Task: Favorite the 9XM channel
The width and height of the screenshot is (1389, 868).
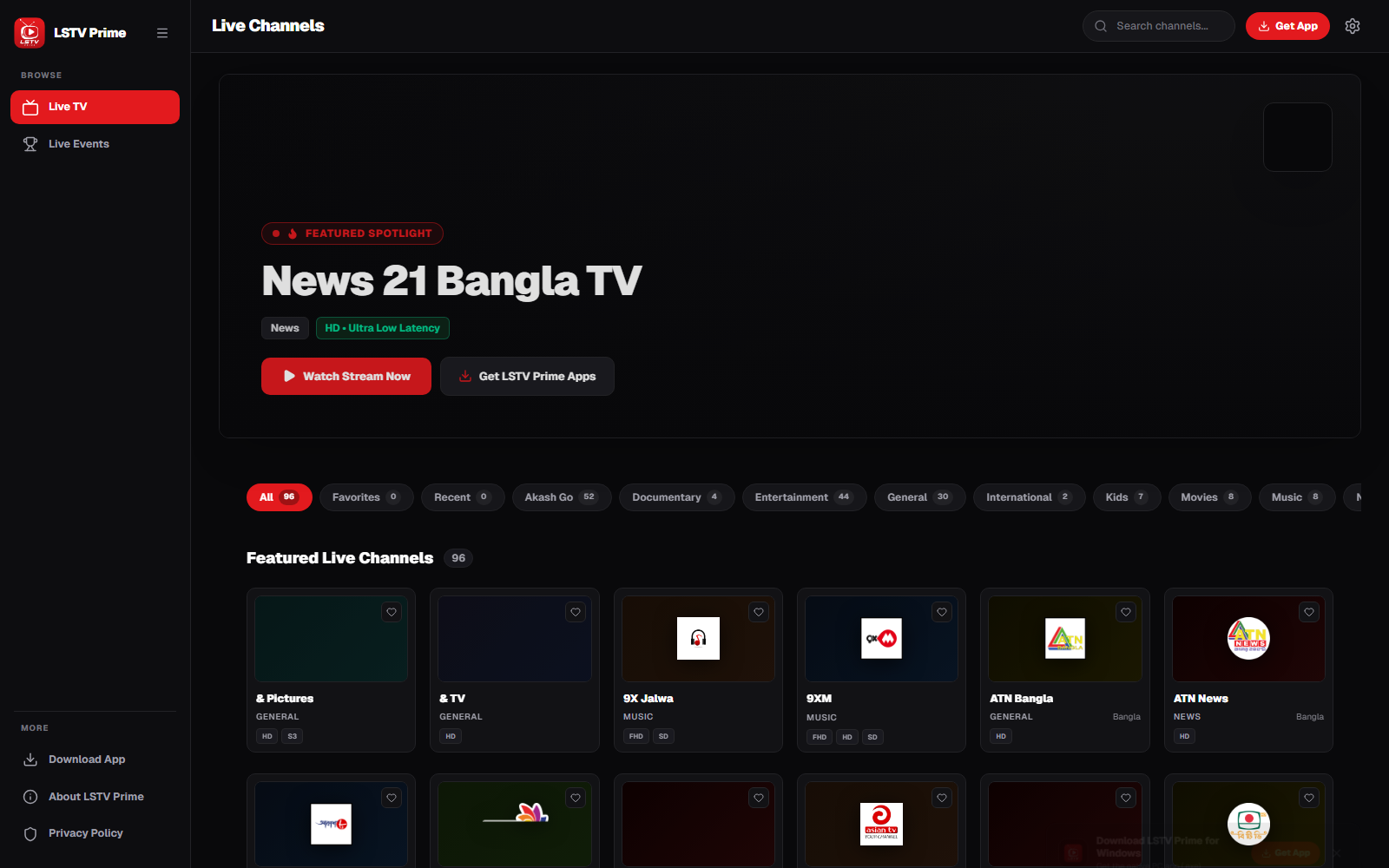Action: tap(942, 612)
